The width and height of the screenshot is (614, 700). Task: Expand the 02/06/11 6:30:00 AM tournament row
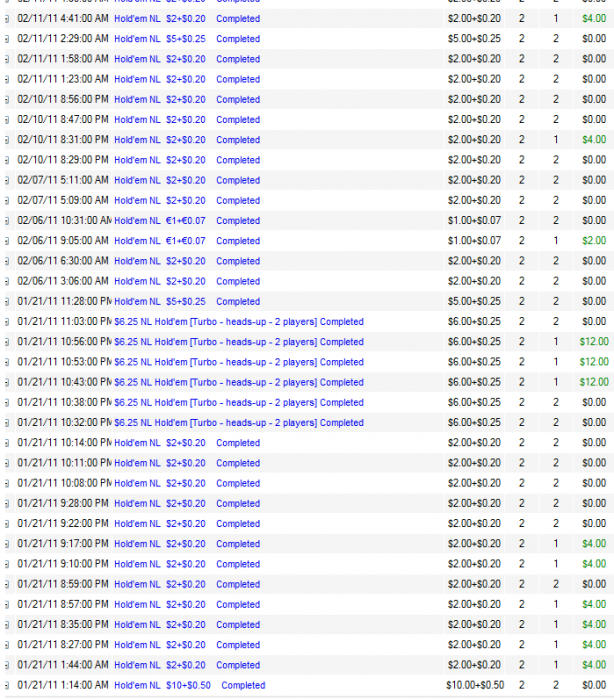(7, 261)
